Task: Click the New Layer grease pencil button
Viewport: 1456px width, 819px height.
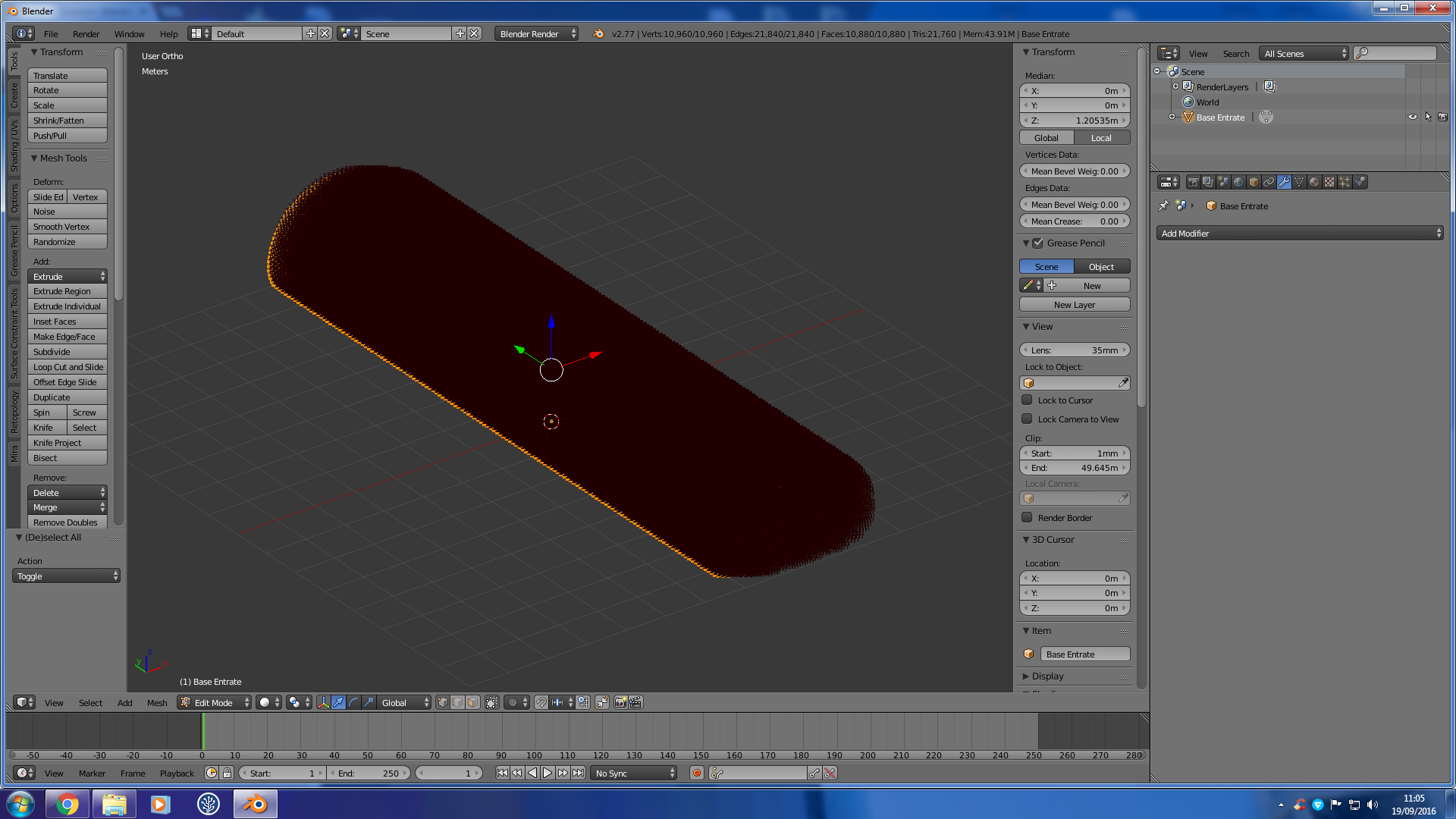Action: pyautogui.click(x=1075, y=304)
